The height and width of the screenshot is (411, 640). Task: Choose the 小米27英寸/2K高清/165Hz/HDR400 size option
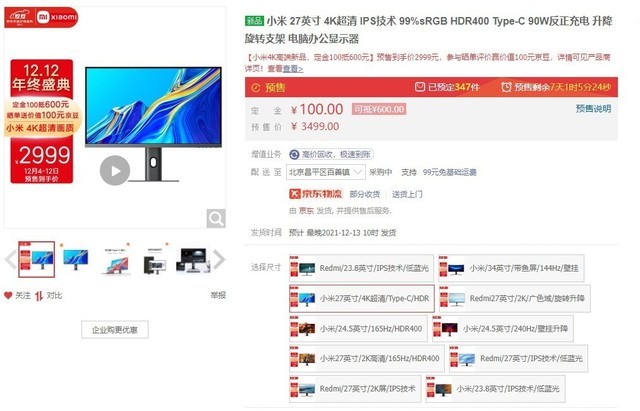pyautogui.click(x=367, y=358)
